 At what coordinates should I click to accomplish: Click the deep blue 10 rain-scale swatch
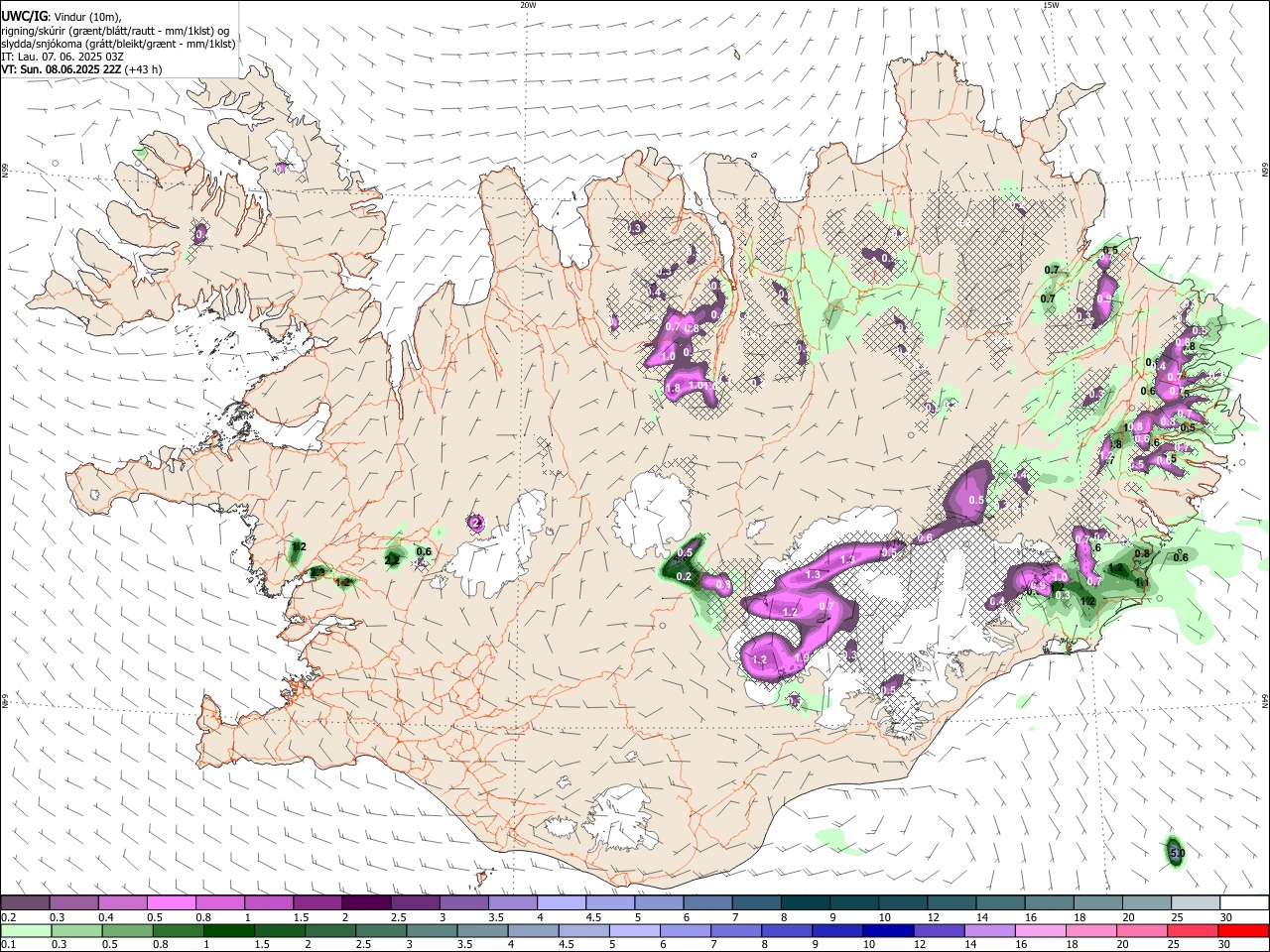point(887,930)
